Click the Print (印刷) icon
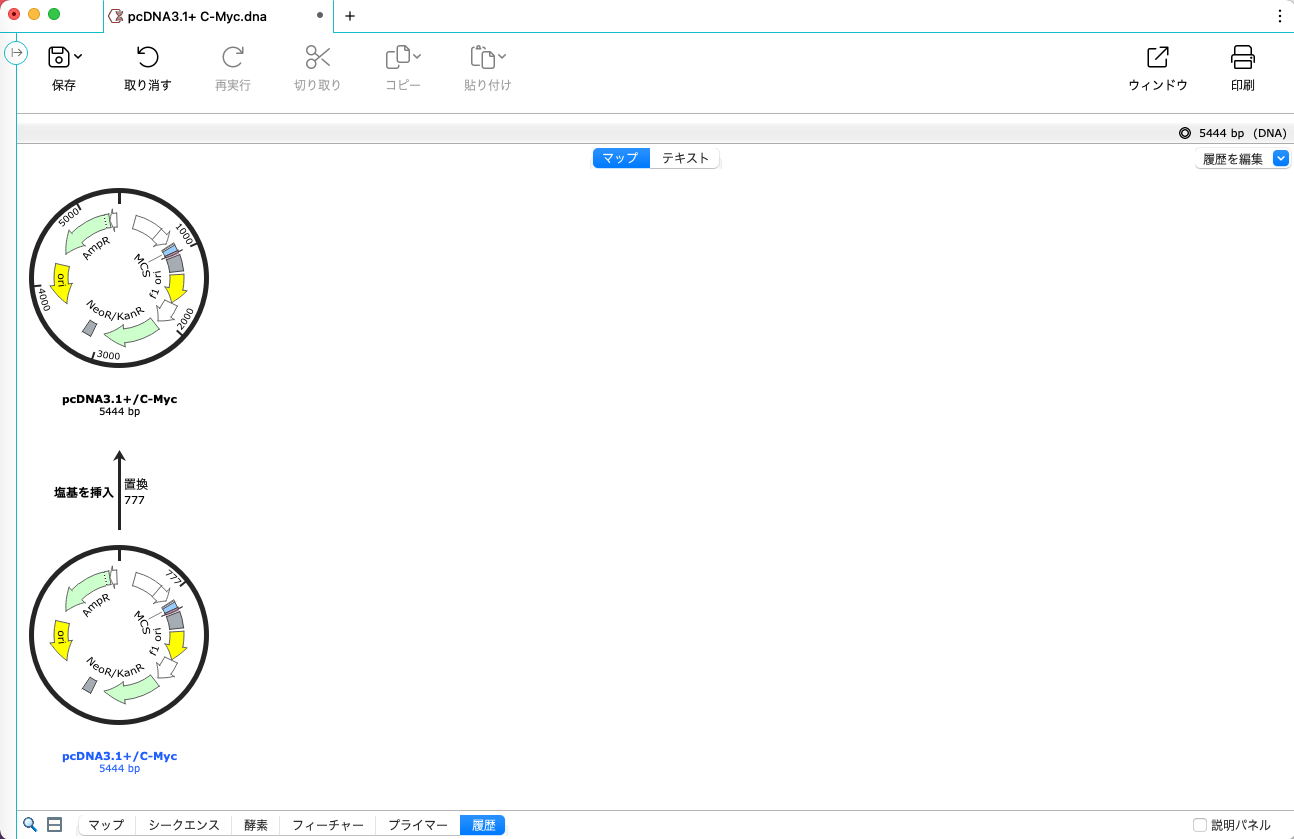1294x839 pixels. pos(1242,57)
